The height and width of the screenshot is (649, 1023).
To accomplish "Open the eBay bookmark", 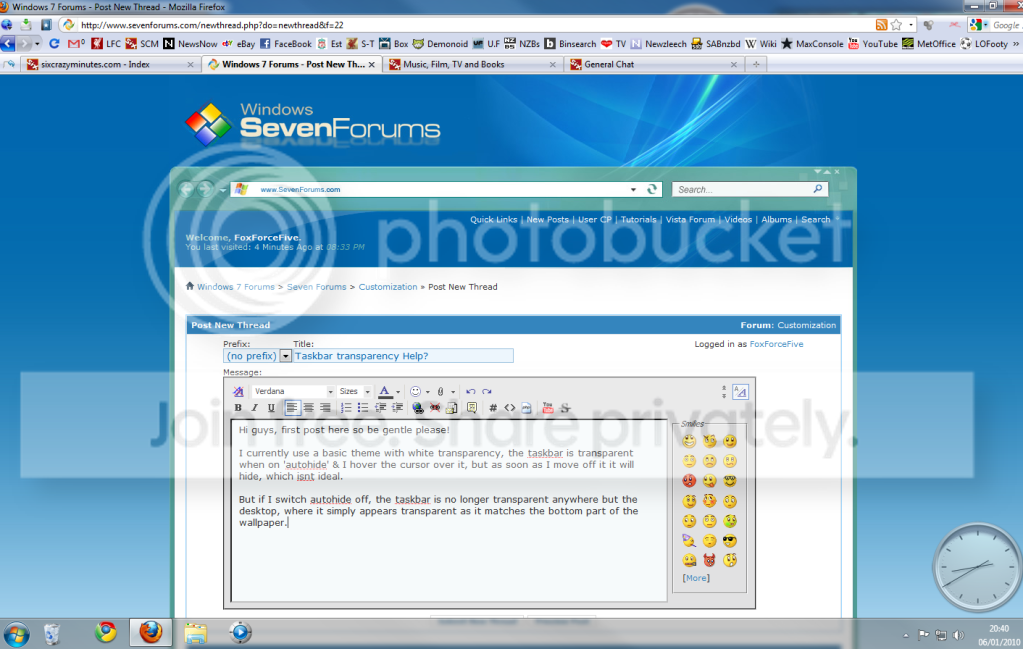I will pyautogui.click(x=239, y=44).
